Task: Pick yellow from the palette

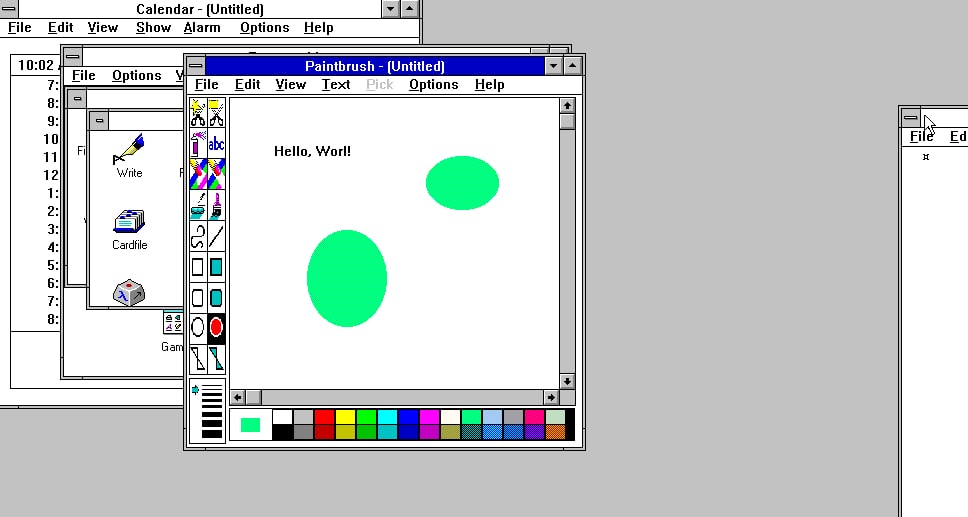Action: click(x=345, y=417)
